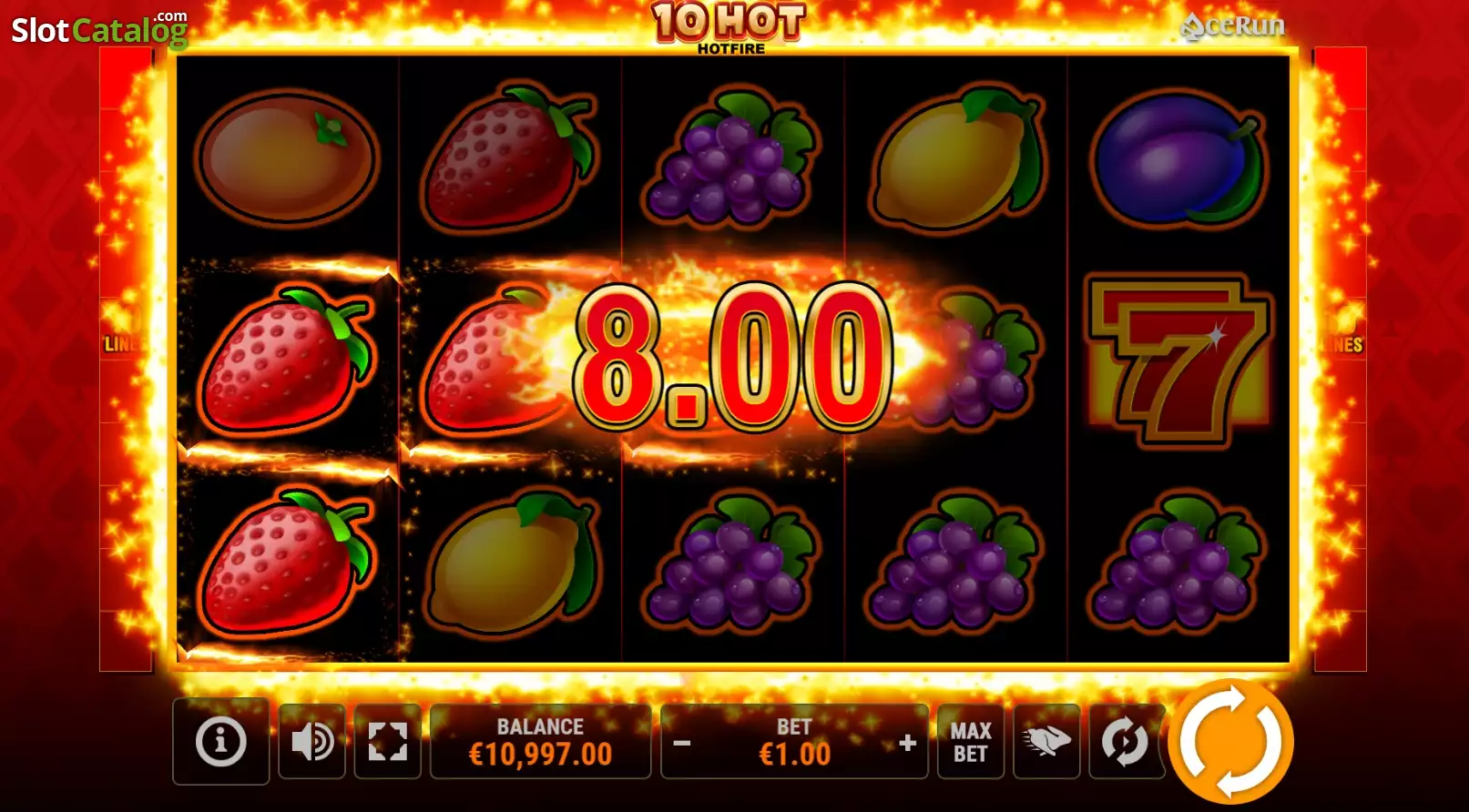Open autoplay spin settings
This screenshot has height=812, width=1469.
[x=1126, y=742]
